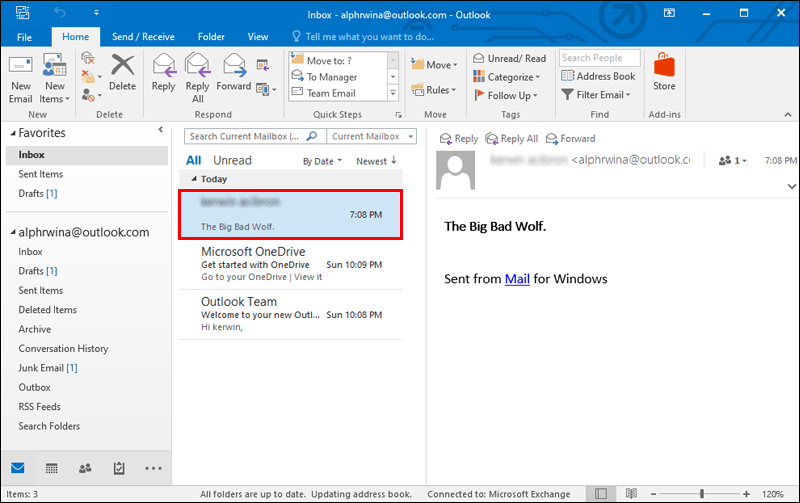Image resolution: width=800 pixels, height=503 pixels.
Task: Delete the selected message
Action: click(x=122, y=73)
